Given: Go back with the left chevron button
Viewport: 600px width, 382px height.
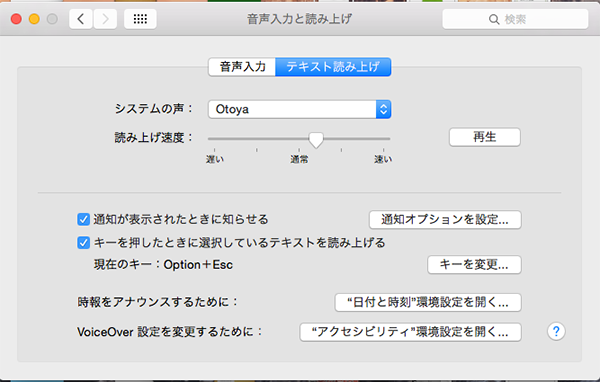Looking at the screenshot, I should [x=81, y=19].
